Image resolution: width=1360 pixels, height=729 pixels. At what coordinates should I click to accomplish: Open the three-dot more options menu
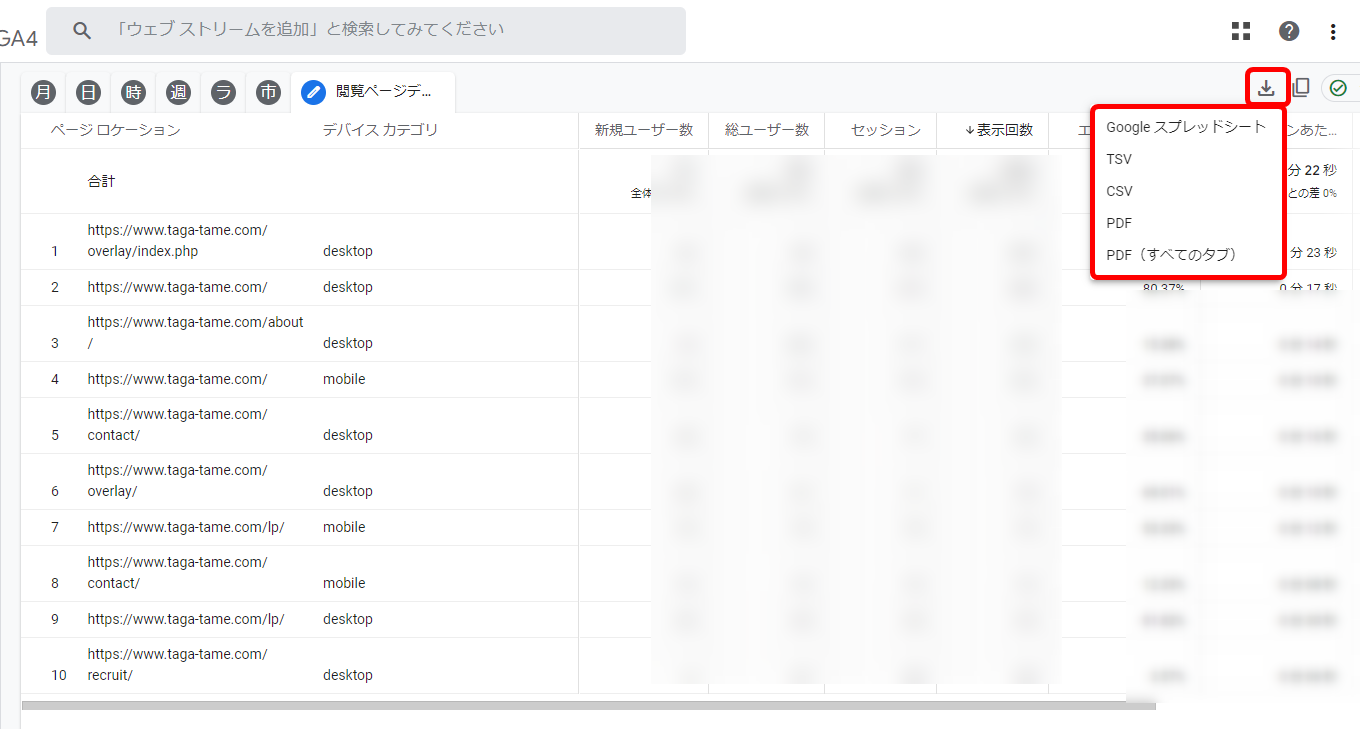tap(1333, 31)
